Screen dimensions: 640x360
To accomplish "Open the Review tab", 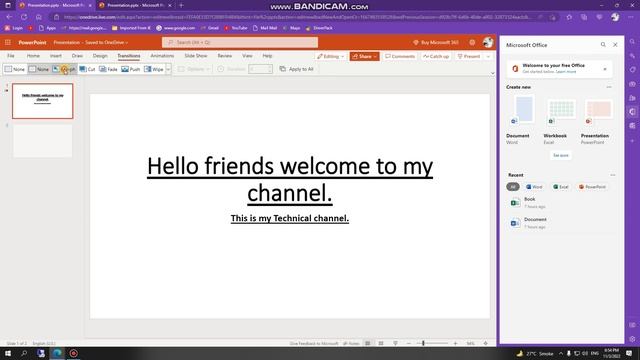I will pyautogui.click(x=224, y=56).
